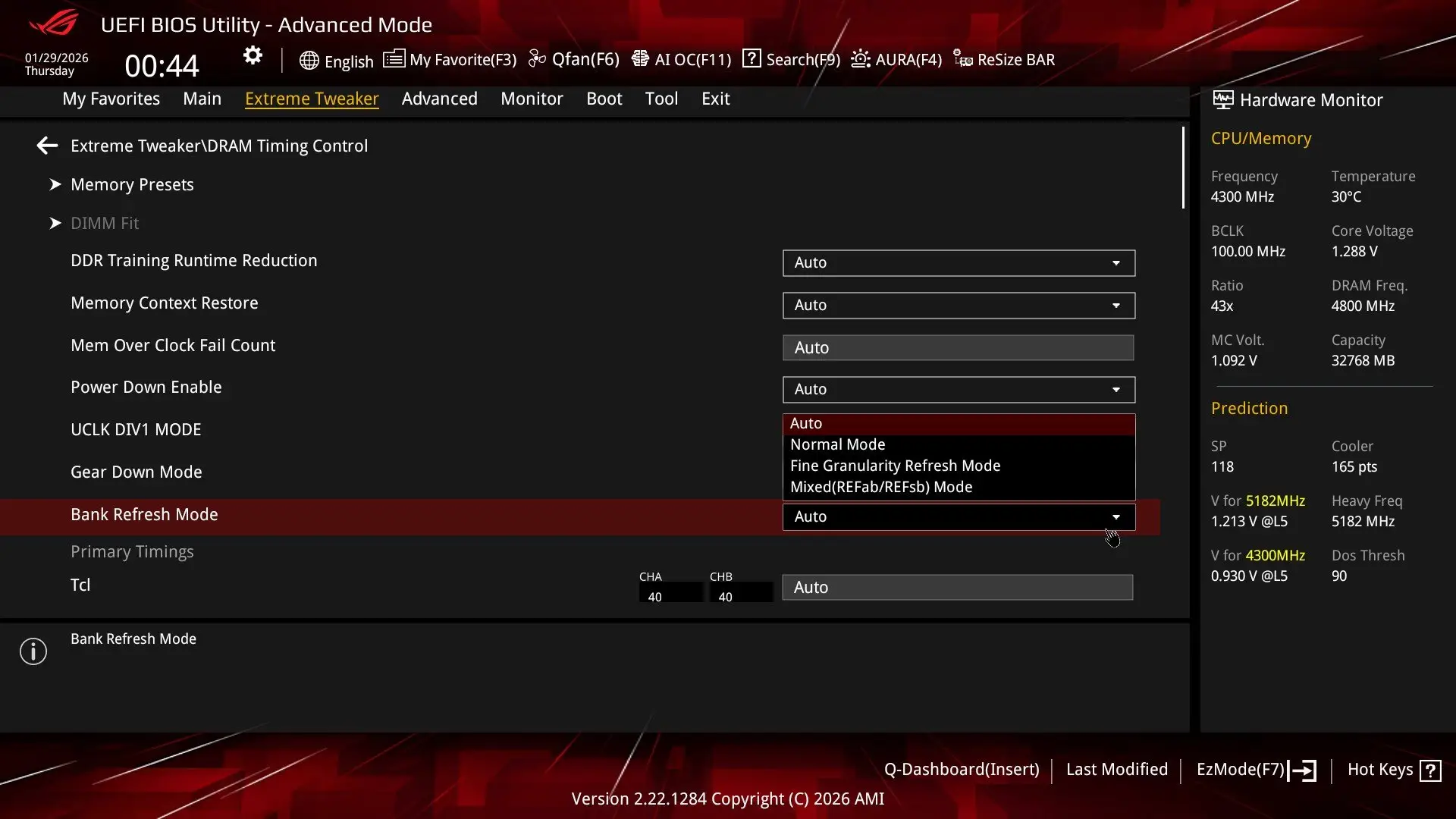Click the 01/29/2026 date display

(56, 58)
